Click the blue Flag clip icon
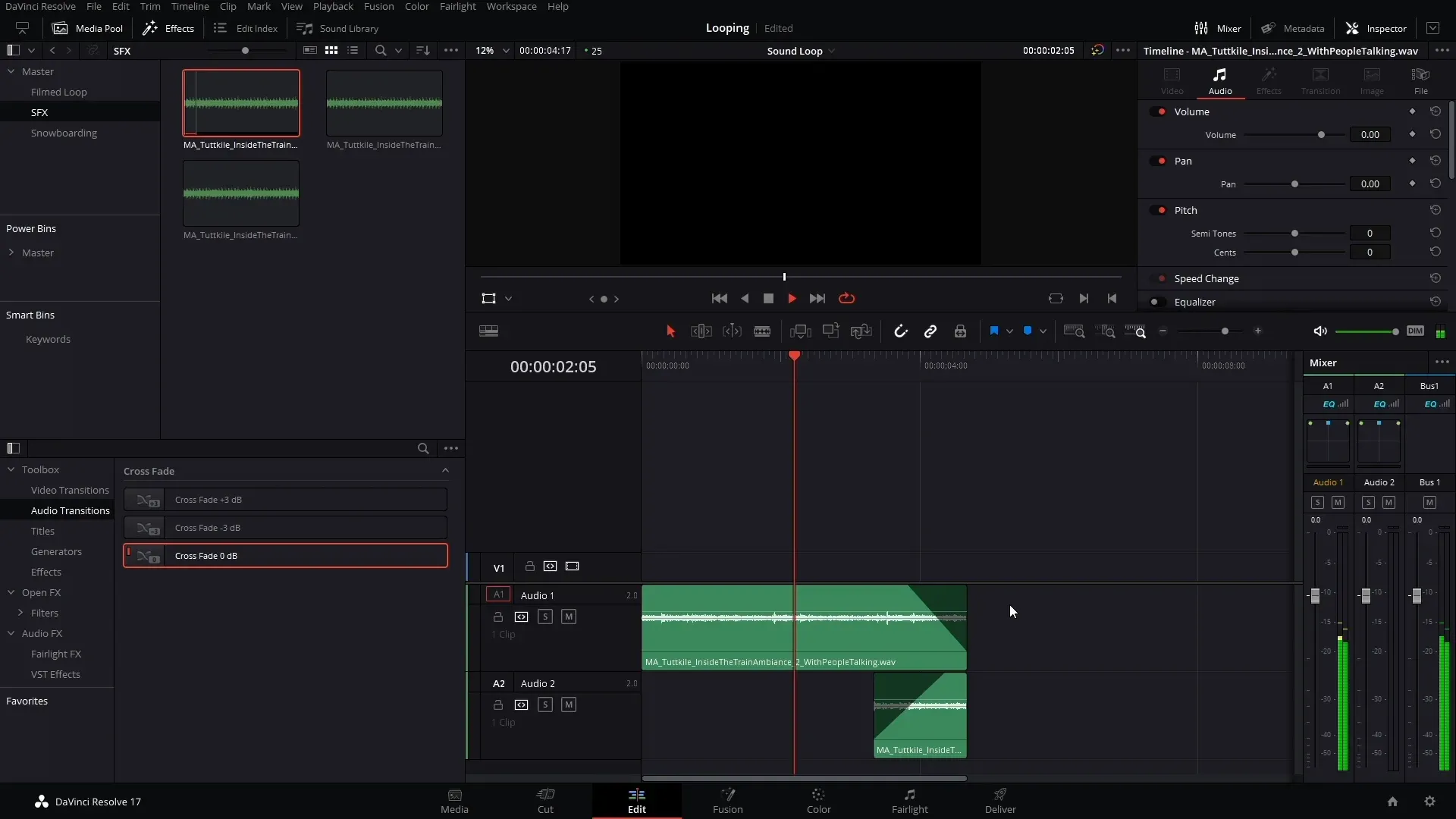 click(x=994, y=331)
